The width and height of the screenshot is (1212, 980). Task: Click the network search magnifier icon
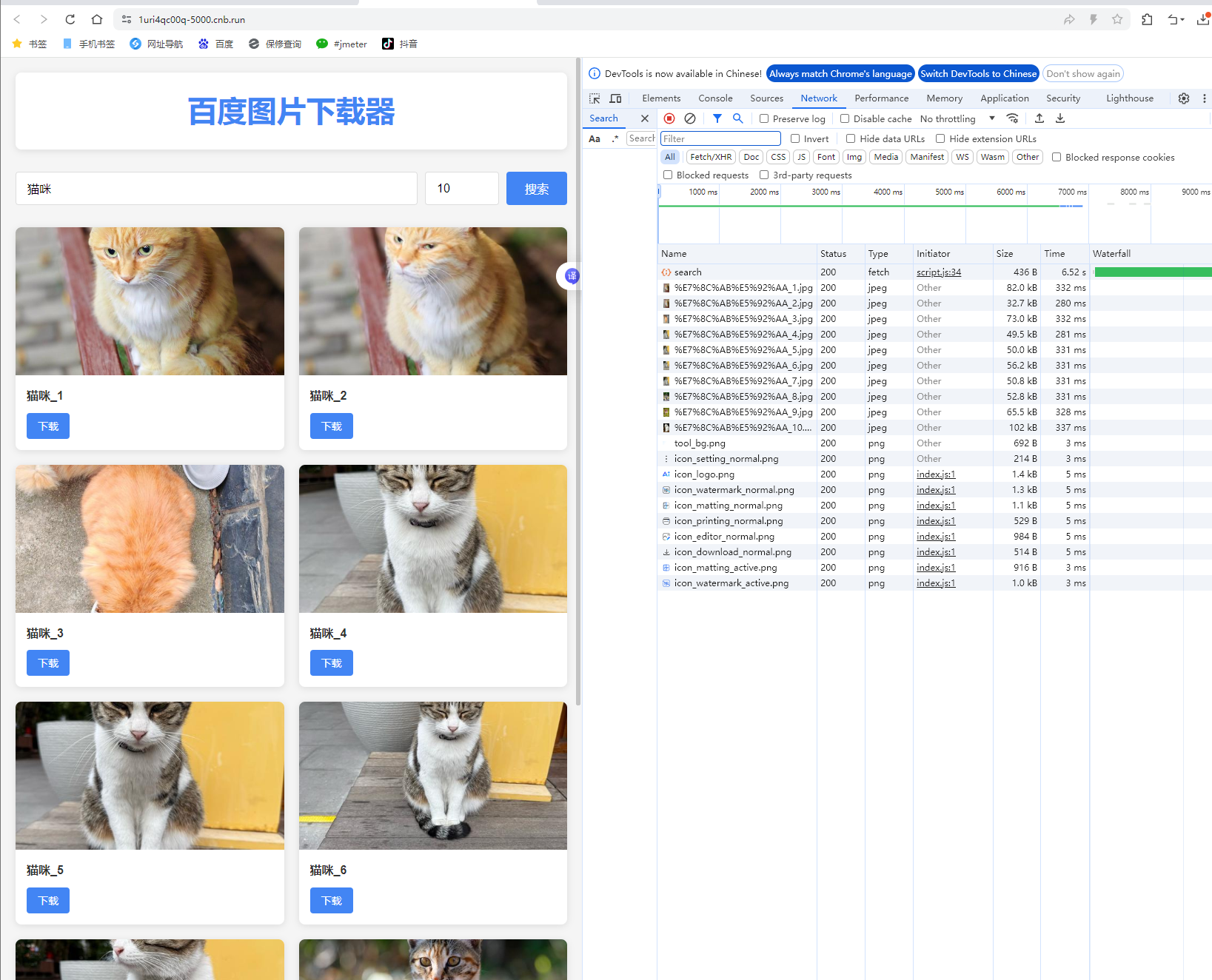[738, 118]
